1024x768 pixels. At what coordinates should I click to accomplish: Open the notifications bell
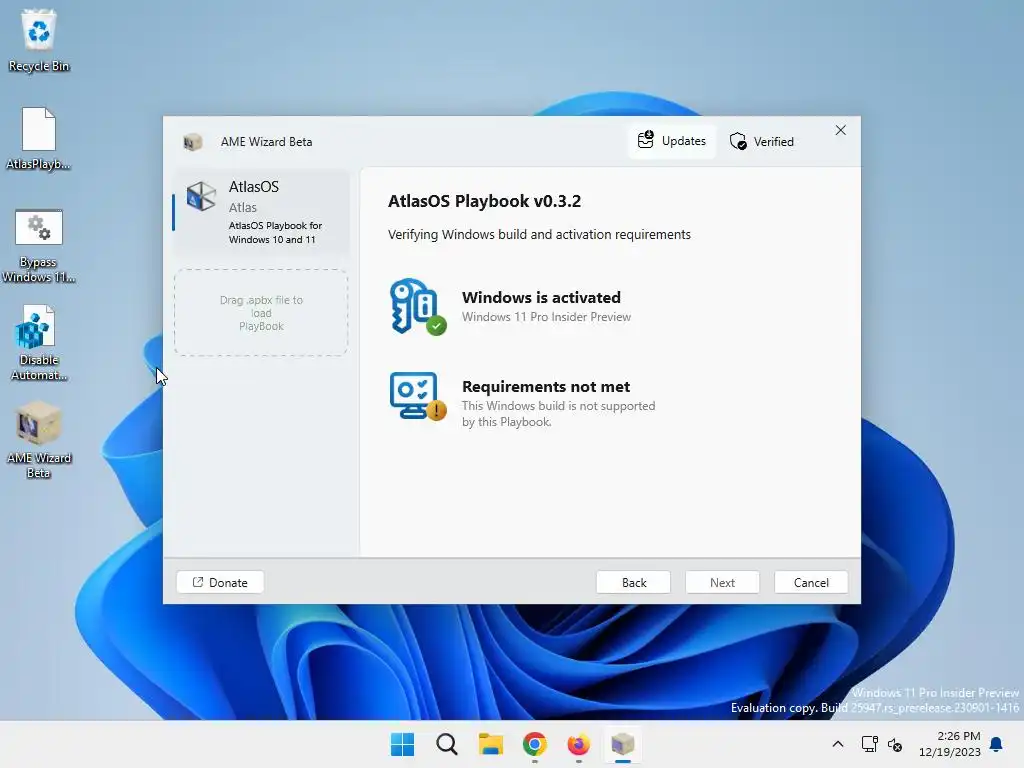point(997,744)
